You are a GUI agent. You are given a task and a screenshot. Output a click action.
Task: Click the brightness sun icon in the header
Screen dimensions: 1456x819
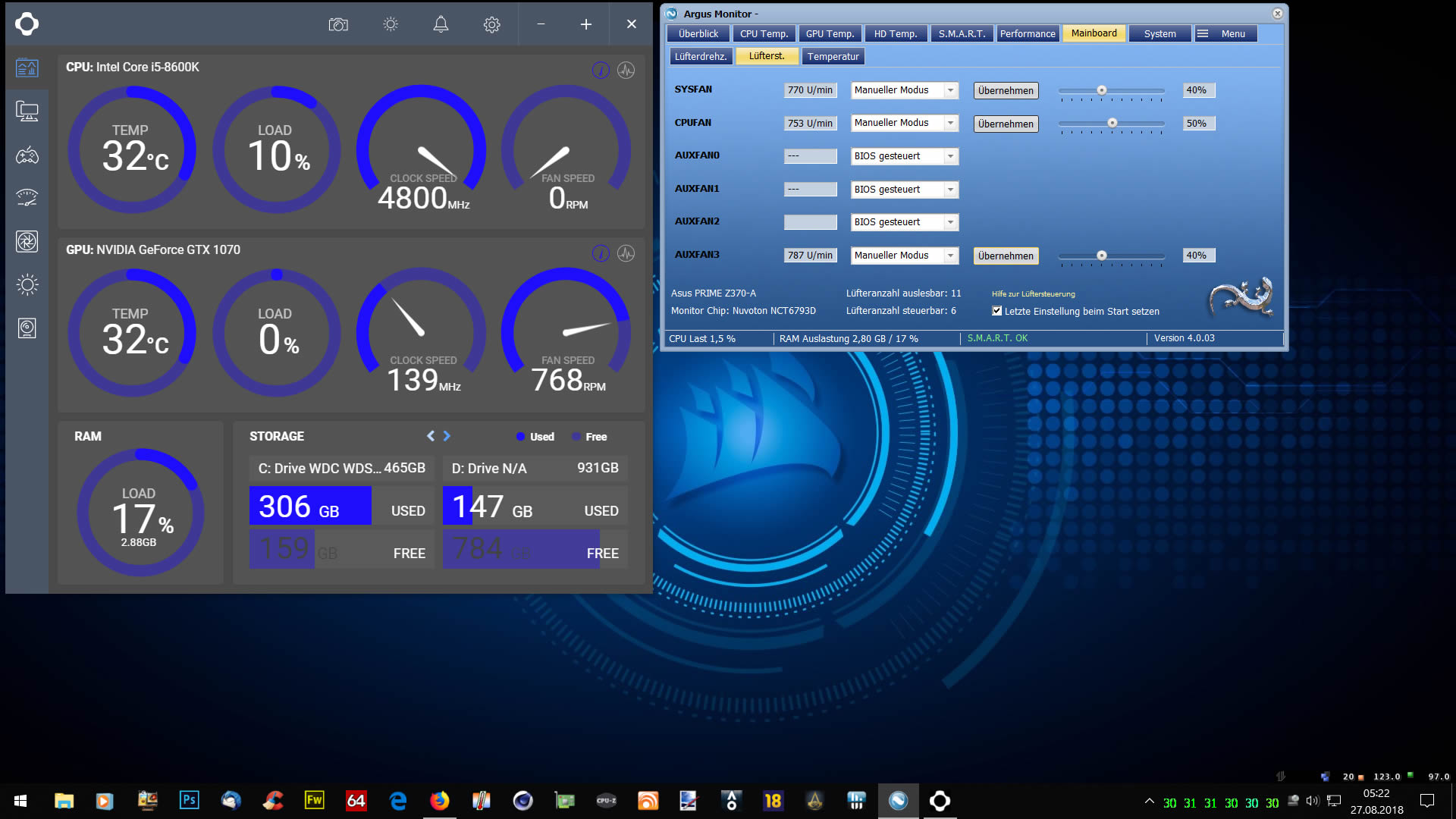click(x=391, y=24)
